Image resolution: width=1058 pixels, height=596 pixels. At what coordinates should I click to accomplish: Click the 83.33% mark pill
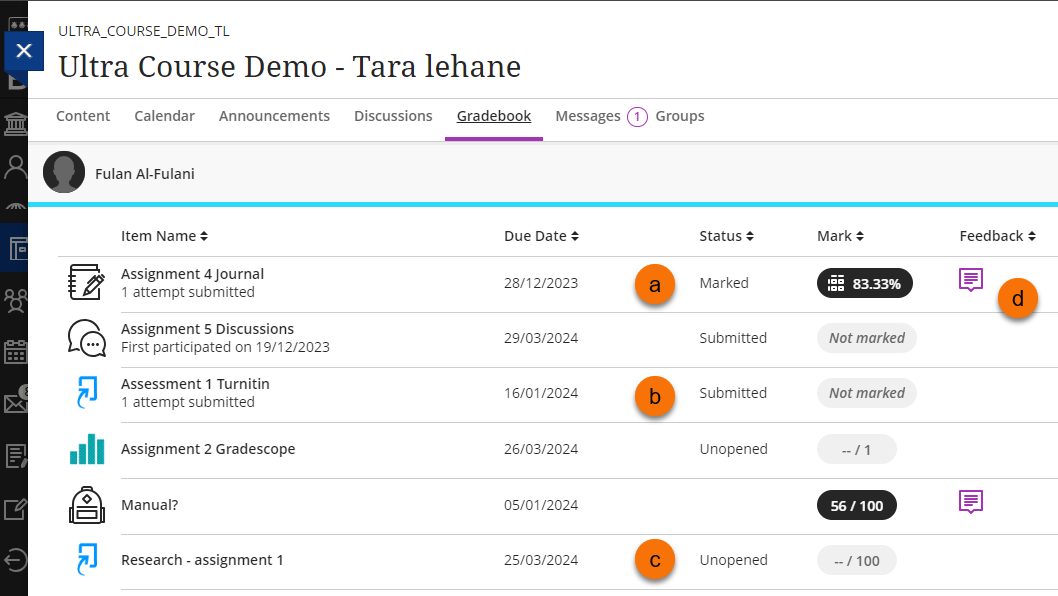tap(865, 284)
